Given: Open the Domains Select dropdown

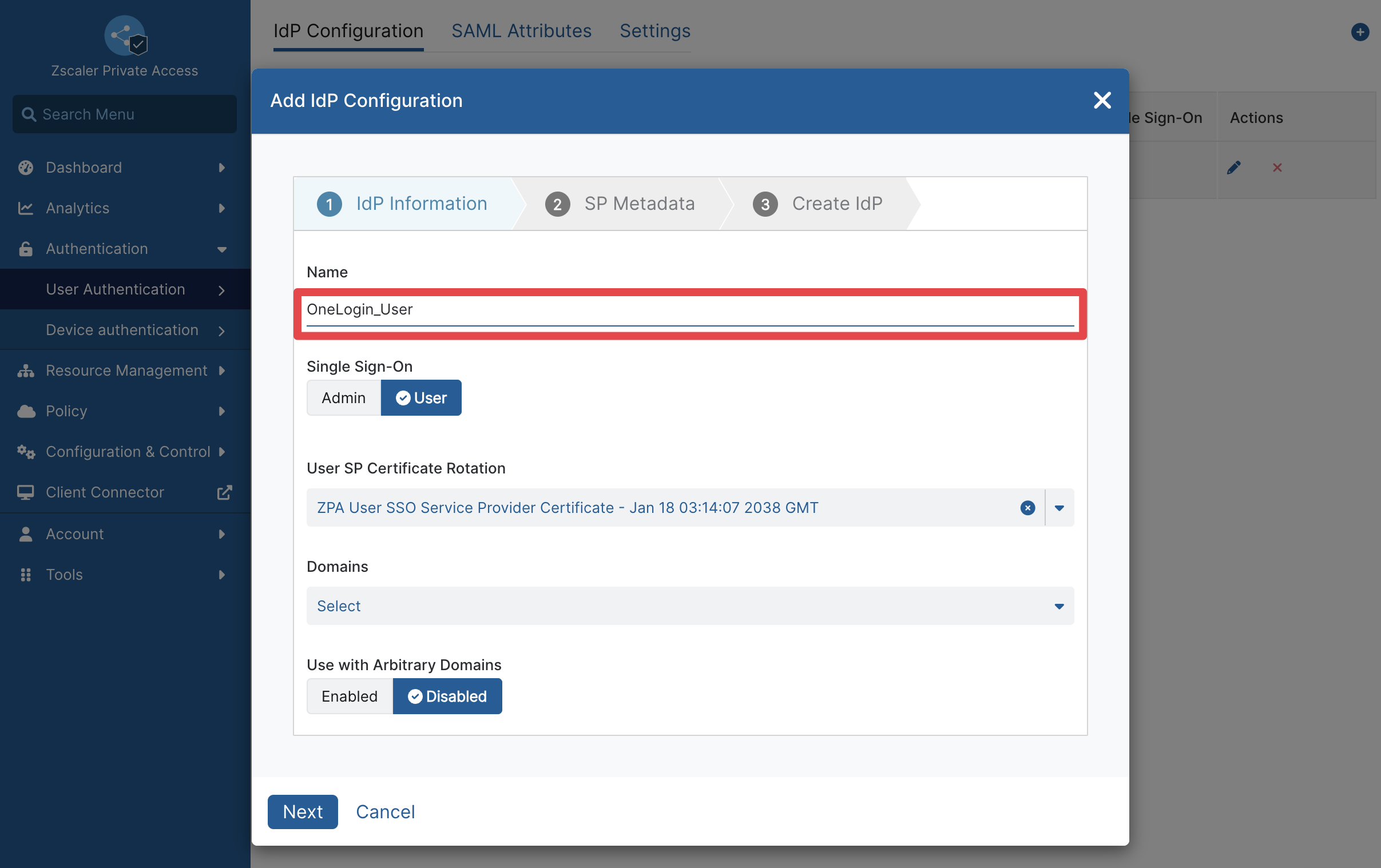Looking at the screenshot, I should pyautogui.click(x=690, y=606).
